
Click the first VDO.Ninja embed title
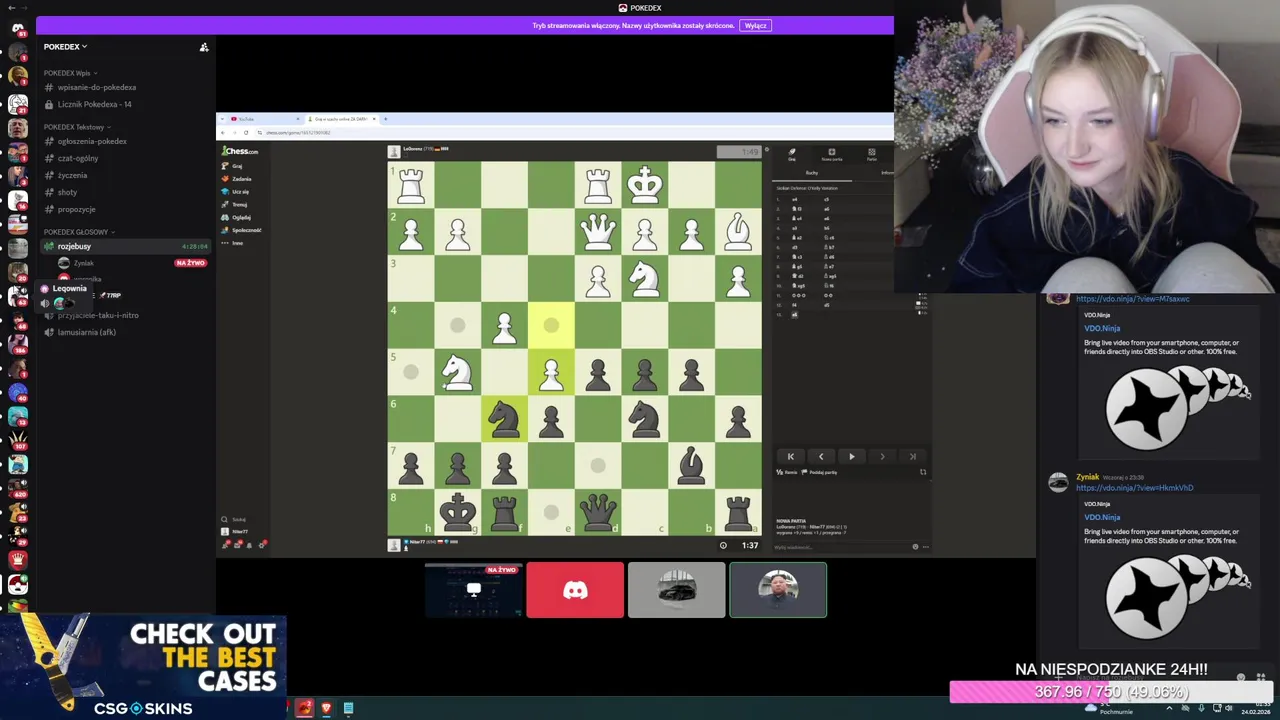(1102, 328)
